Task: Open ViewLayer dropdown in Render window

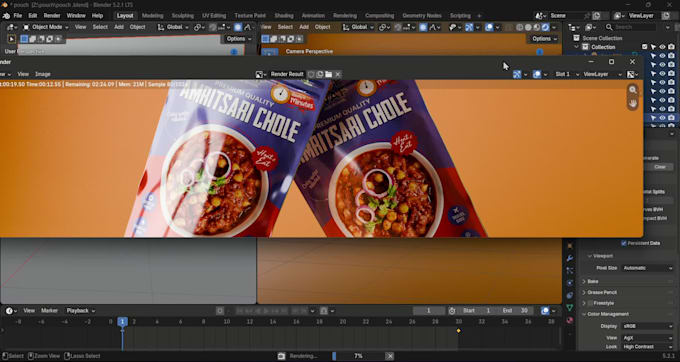Action: [x=602, y=74]
